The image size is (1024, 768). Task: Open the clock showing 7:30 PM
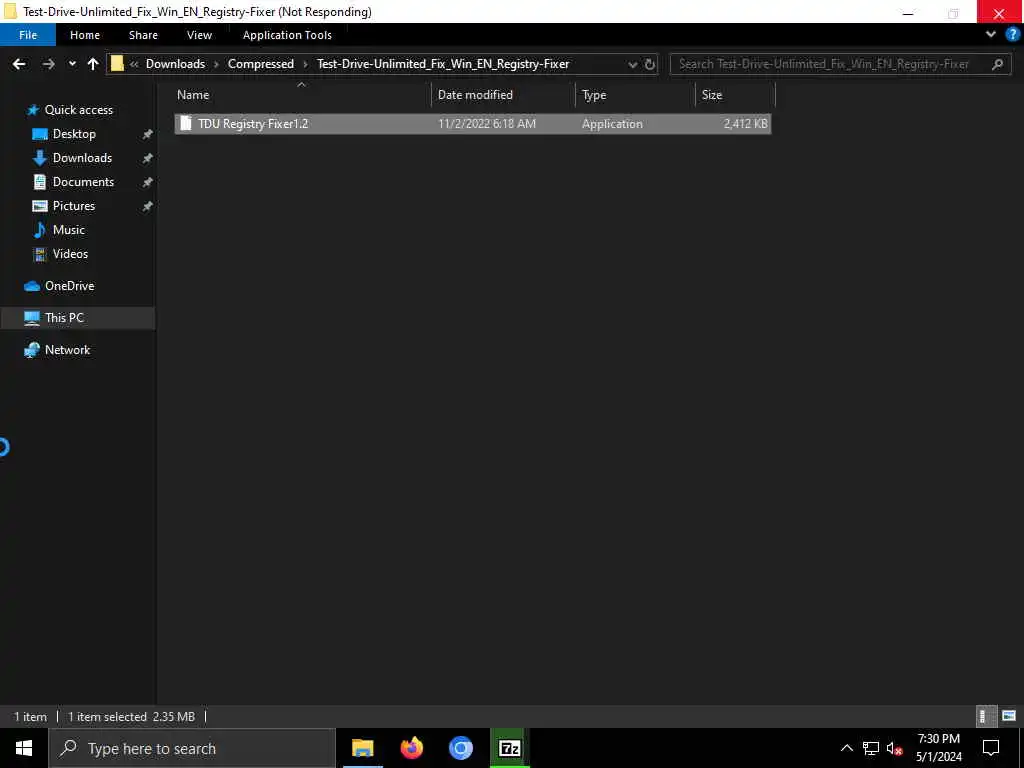pyautogui.click(x=938, y=748)
